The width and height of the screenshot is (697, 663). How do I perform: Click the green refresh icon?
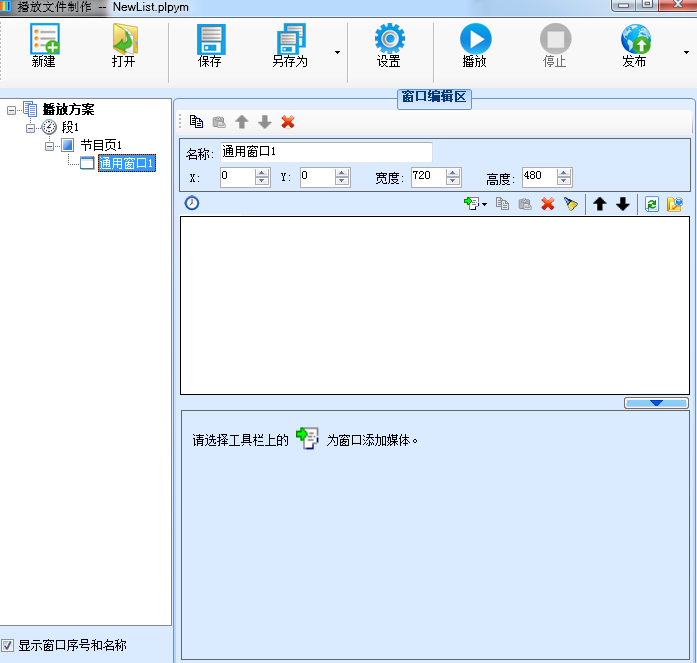click(x=652, y=204)
